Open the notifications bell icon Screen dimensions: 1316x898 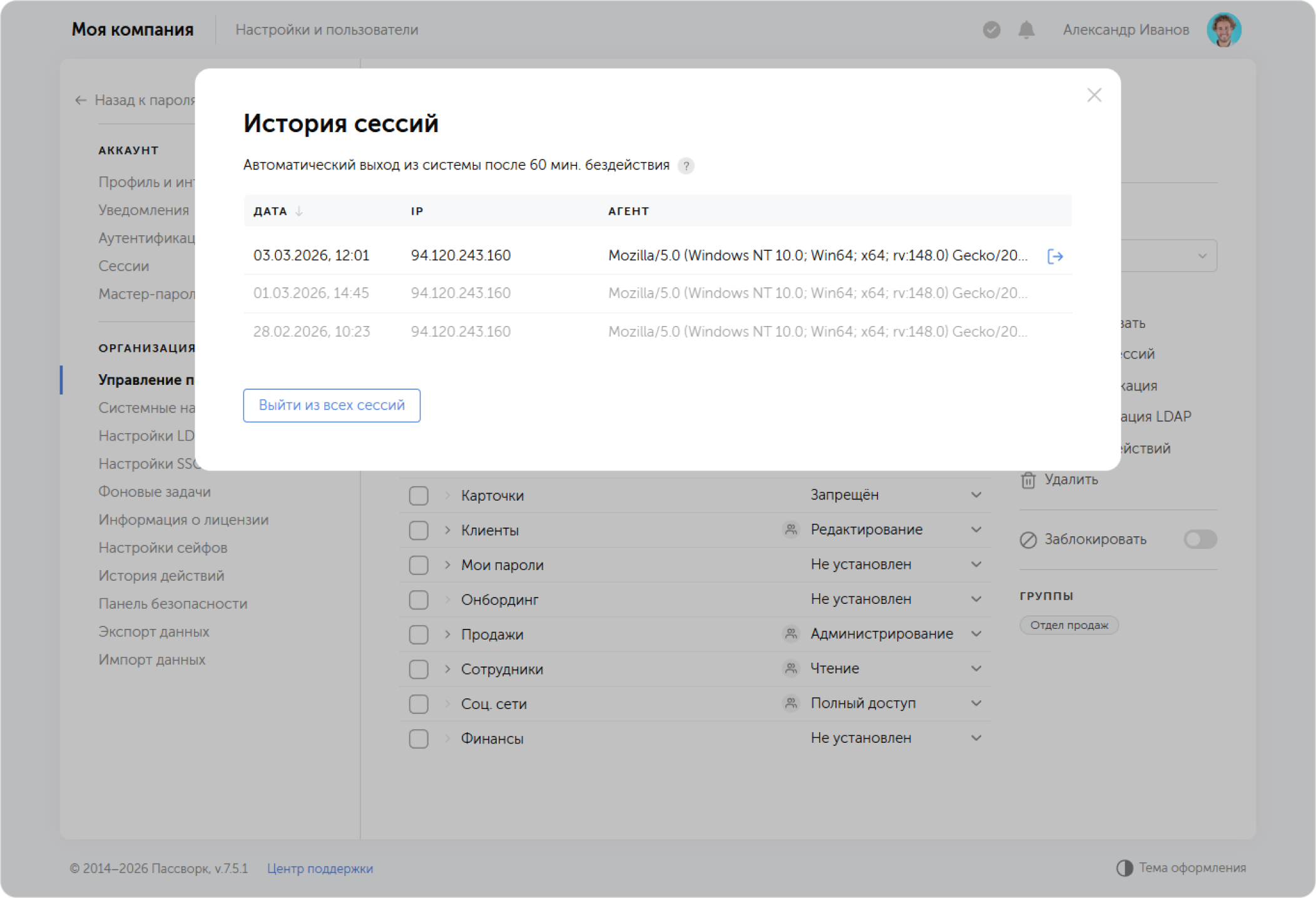coord(1026,29)
